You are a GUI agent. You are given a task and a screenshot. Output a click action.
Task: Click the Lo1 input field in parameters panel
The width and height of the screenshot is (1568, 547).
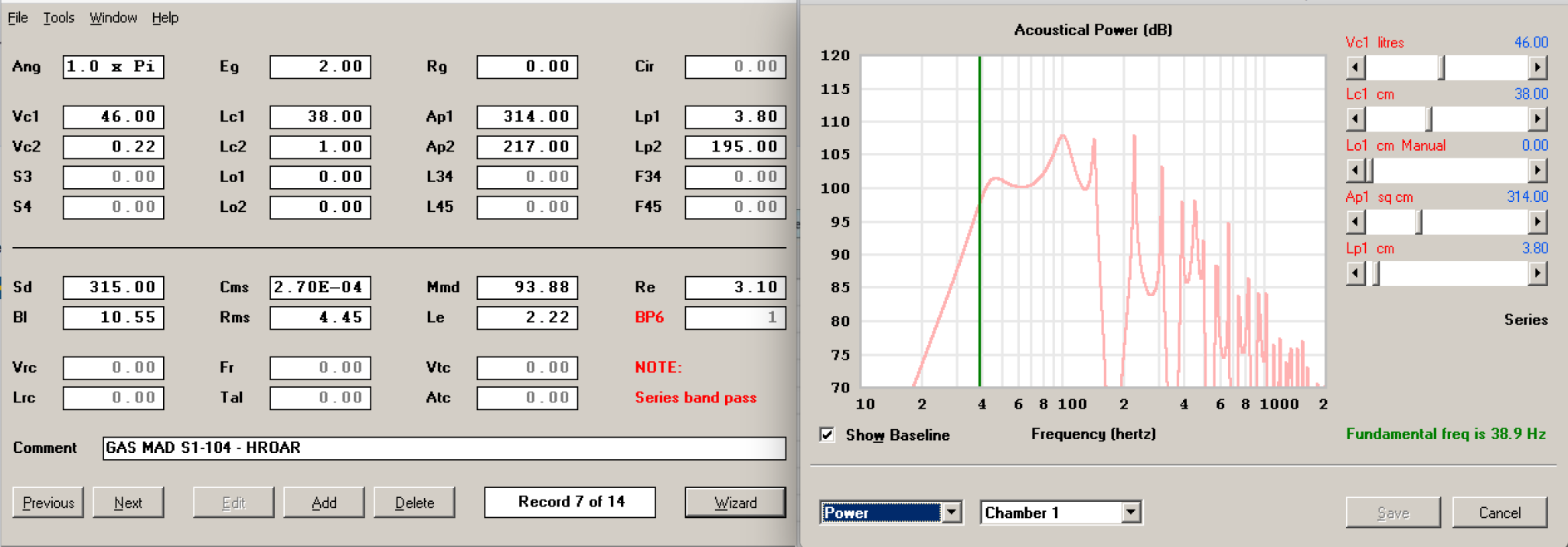(x=320, y=177)
